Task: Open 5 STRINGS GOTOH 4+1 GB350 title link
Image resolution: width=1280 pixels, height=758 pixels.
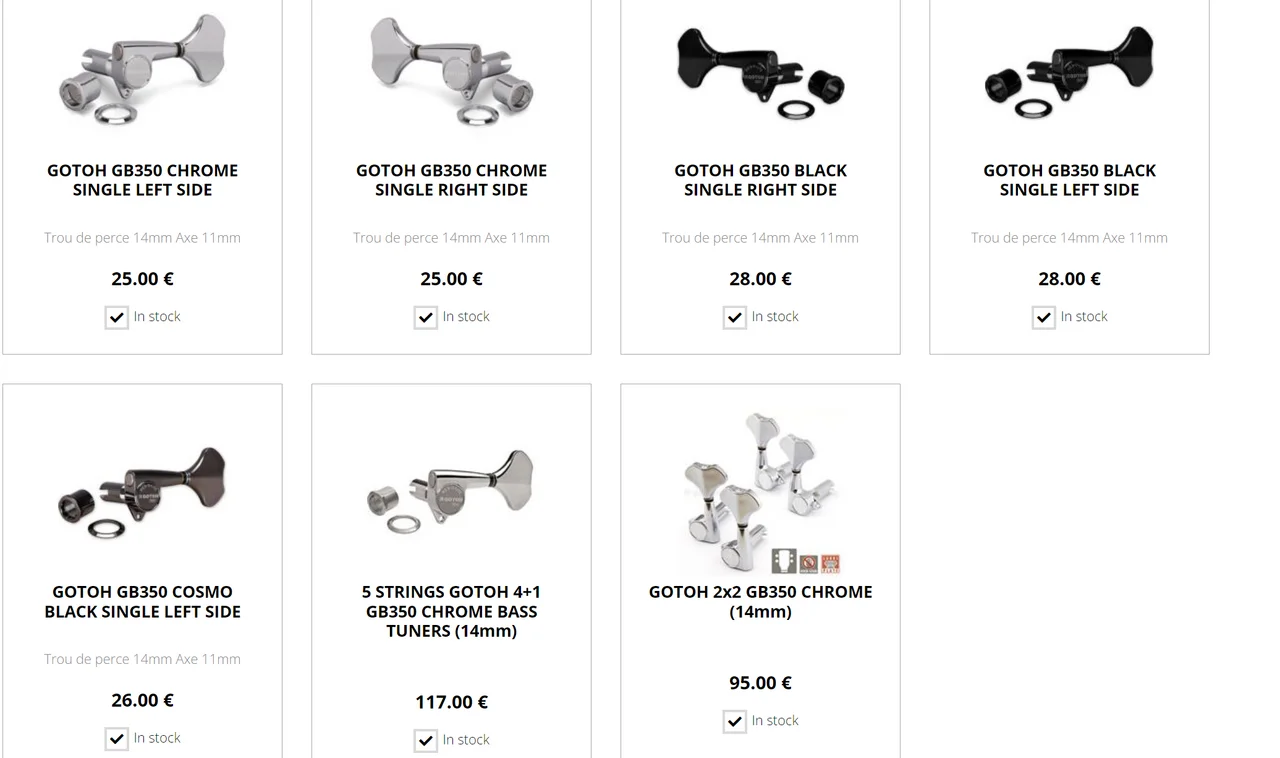Action: pyautogui.click(x=451, y=611)
